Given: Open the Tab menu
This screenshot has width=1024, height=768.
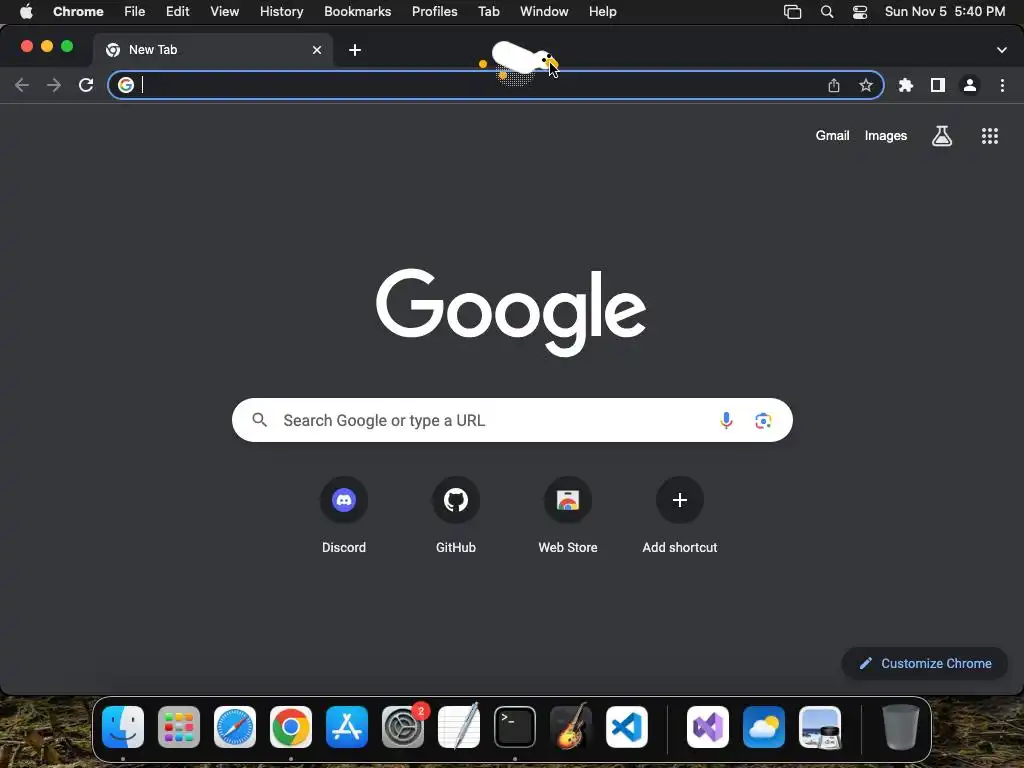Looking at the screenshot, I should pos(488,12).
